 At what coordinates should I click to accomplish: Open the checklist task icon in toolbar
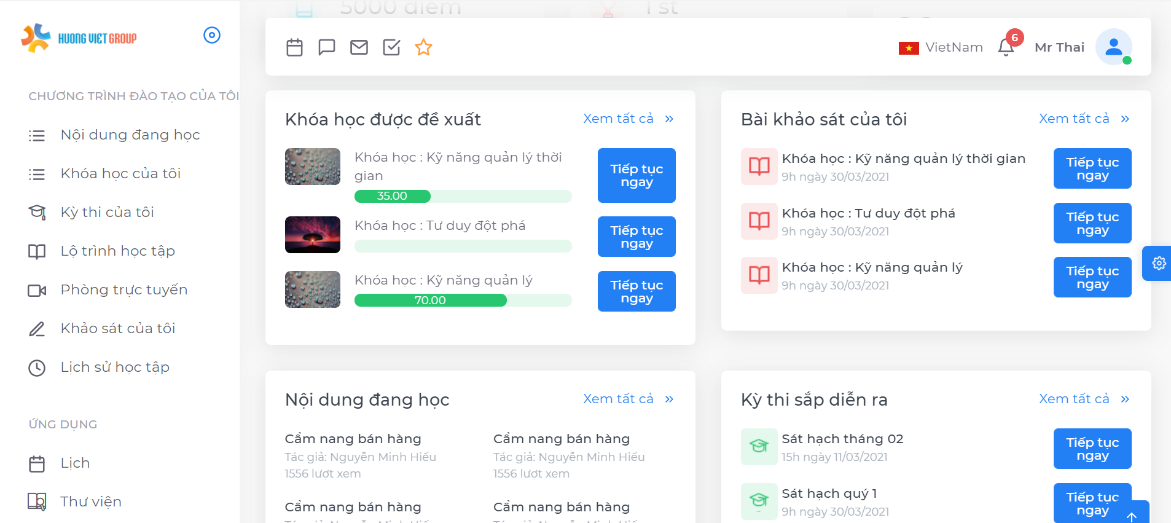[x=391, y=48]
